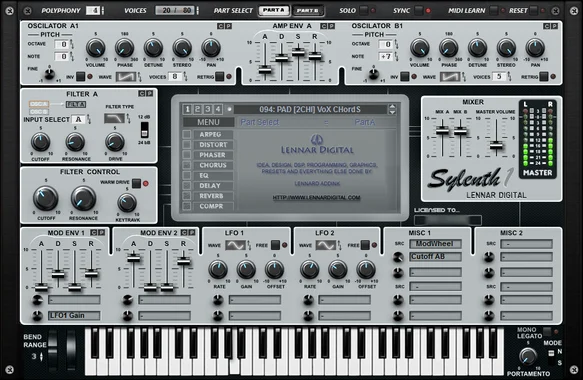Adjust the Filter A cutoff knob

(x=40, y=142)
